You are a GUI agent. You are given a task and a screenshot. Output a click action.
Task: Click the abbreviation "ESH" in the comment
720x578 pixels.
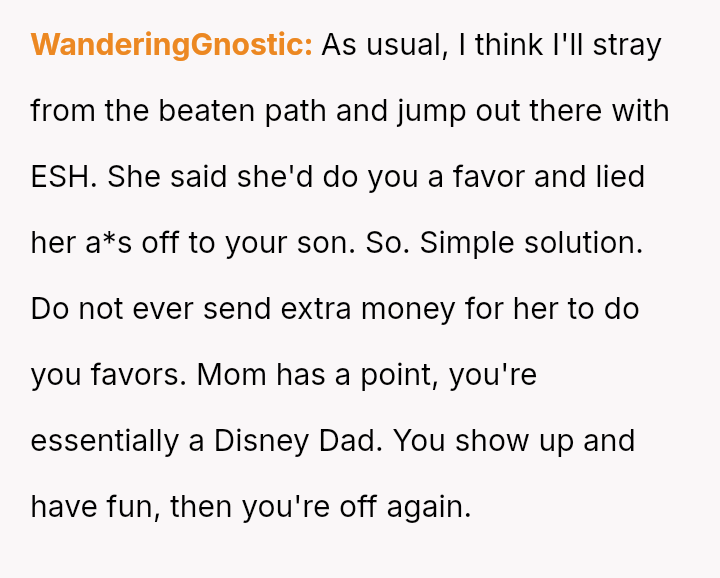pyautogui.click(x=63, y=177)
